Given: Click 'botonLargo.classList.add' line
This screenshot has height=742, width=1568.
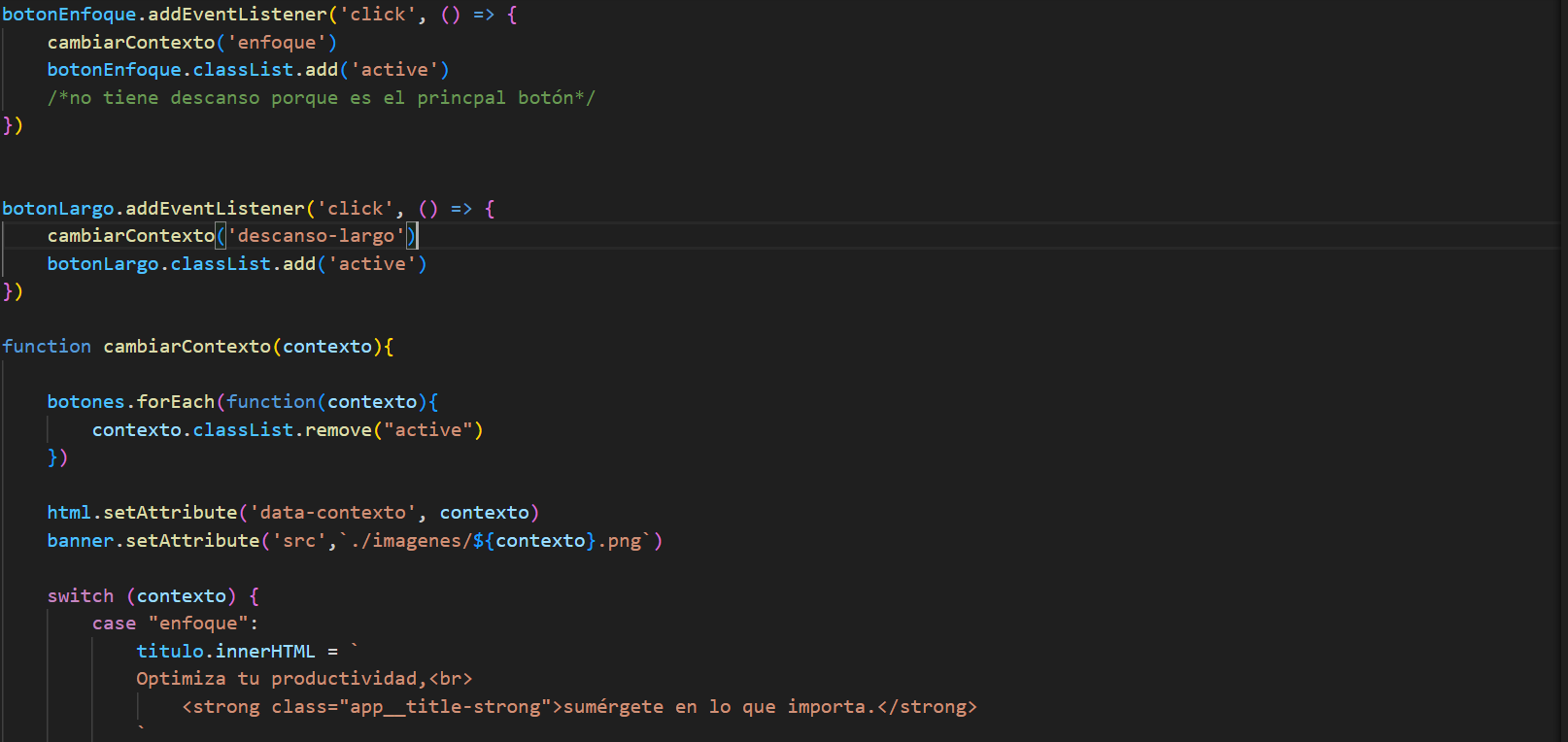Looking at the screenshot, I should 237,264.
